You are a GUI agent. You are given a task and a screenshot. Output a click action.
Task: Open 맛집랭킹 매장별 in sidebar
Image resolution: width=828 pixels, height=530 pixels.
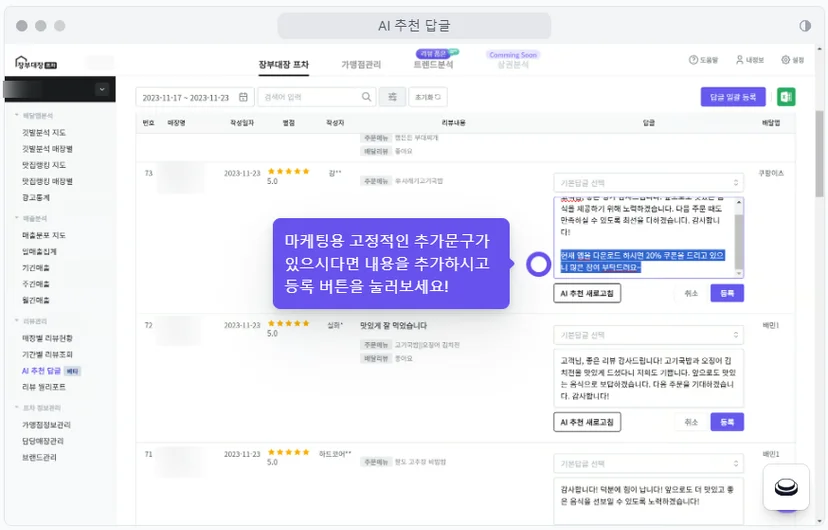[47, 182]
